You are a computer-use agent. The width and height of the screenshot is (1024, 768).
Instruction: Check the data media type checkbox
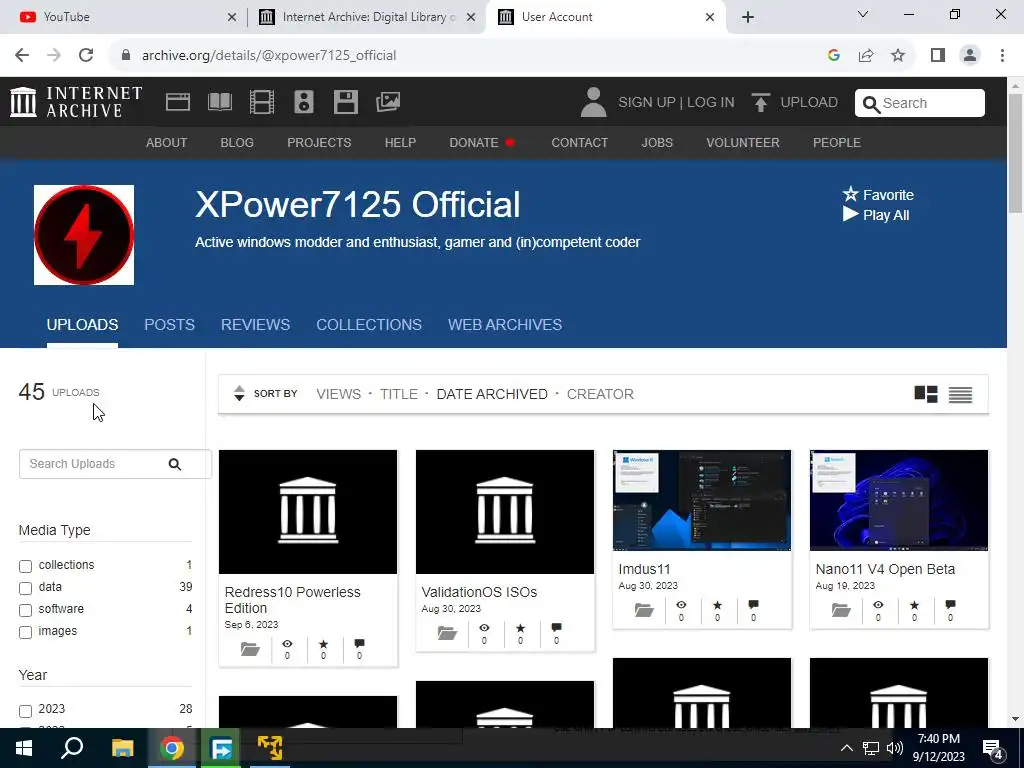tap(25, 588)
